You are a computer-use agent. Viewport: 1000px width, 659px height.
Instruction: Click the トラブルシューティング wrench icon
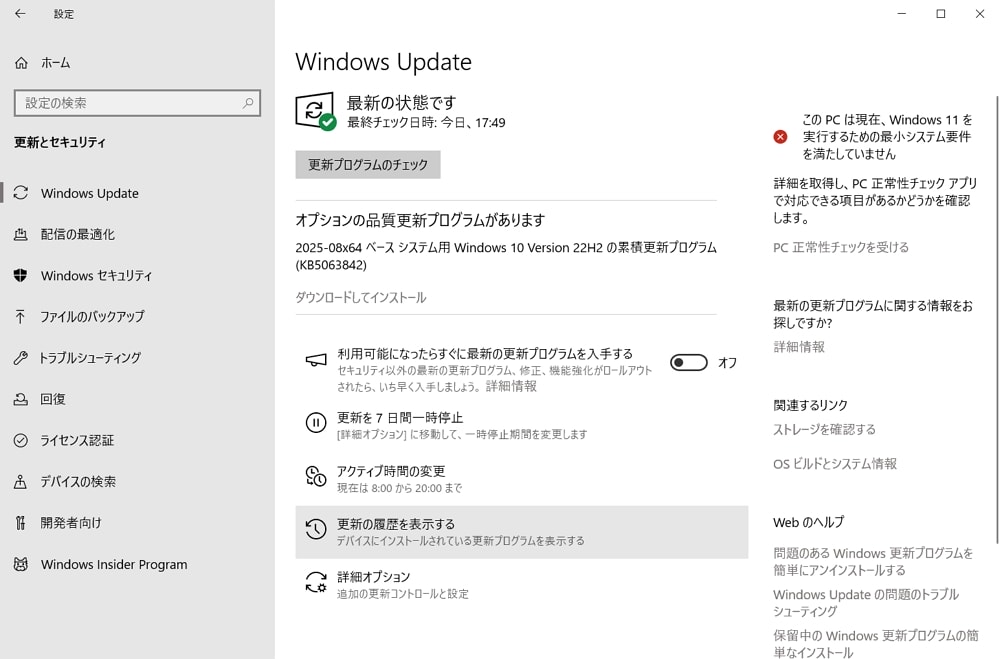(20, 358)
